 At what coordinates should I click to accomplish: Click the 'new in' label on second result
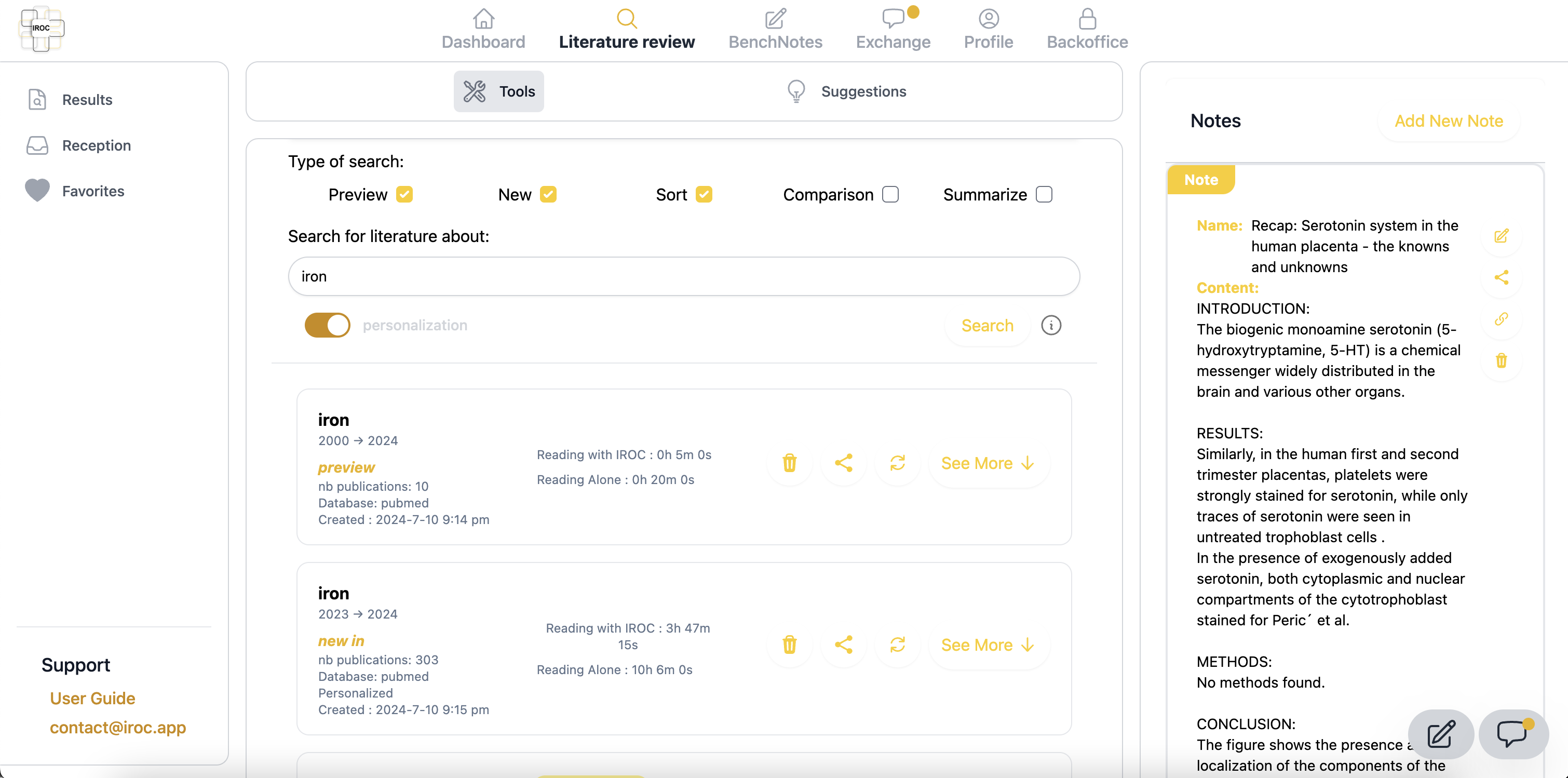[x=341, y=640]
